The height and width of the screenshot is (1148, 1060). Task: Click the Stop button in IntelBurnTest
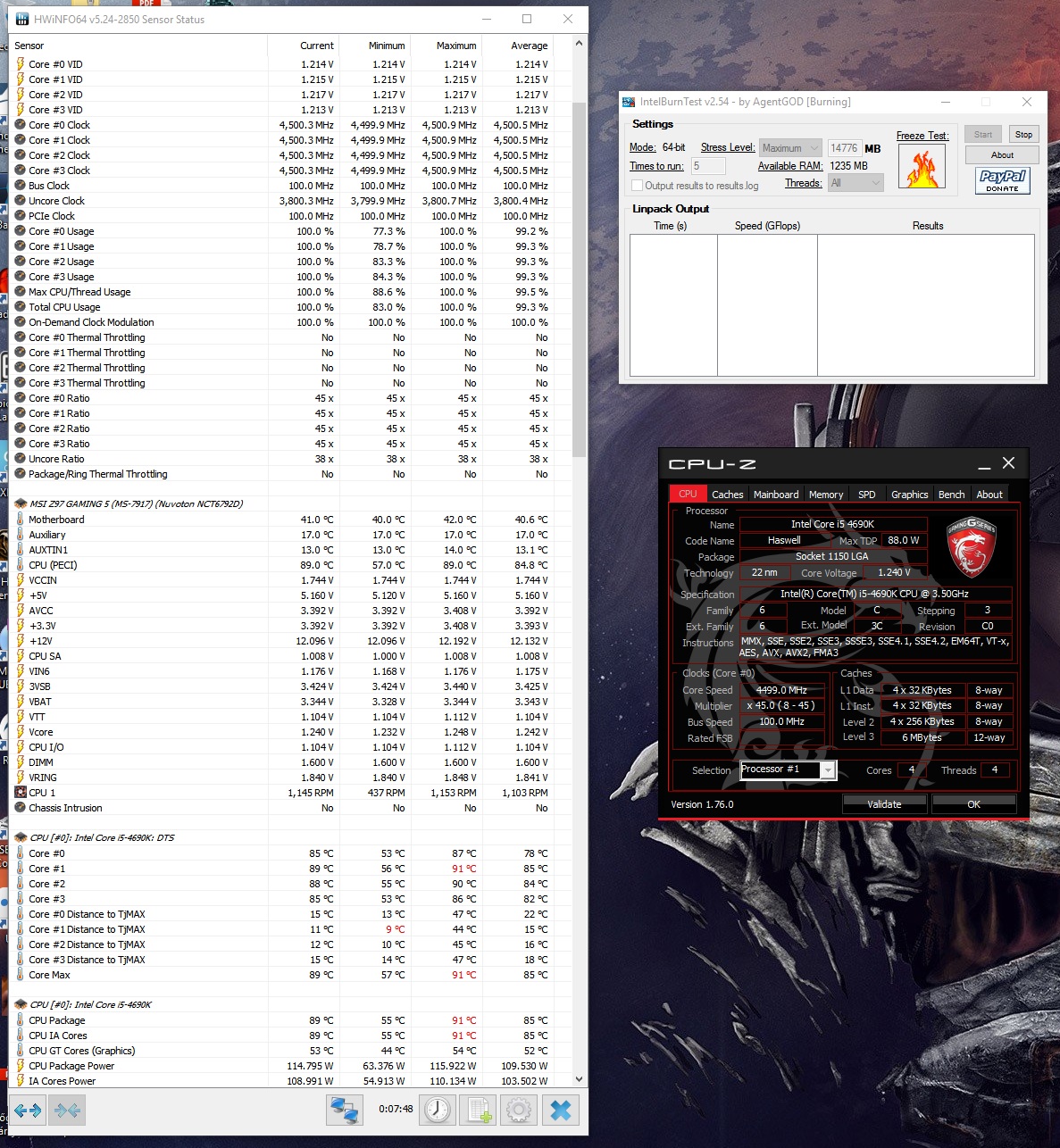[1023, 135]
